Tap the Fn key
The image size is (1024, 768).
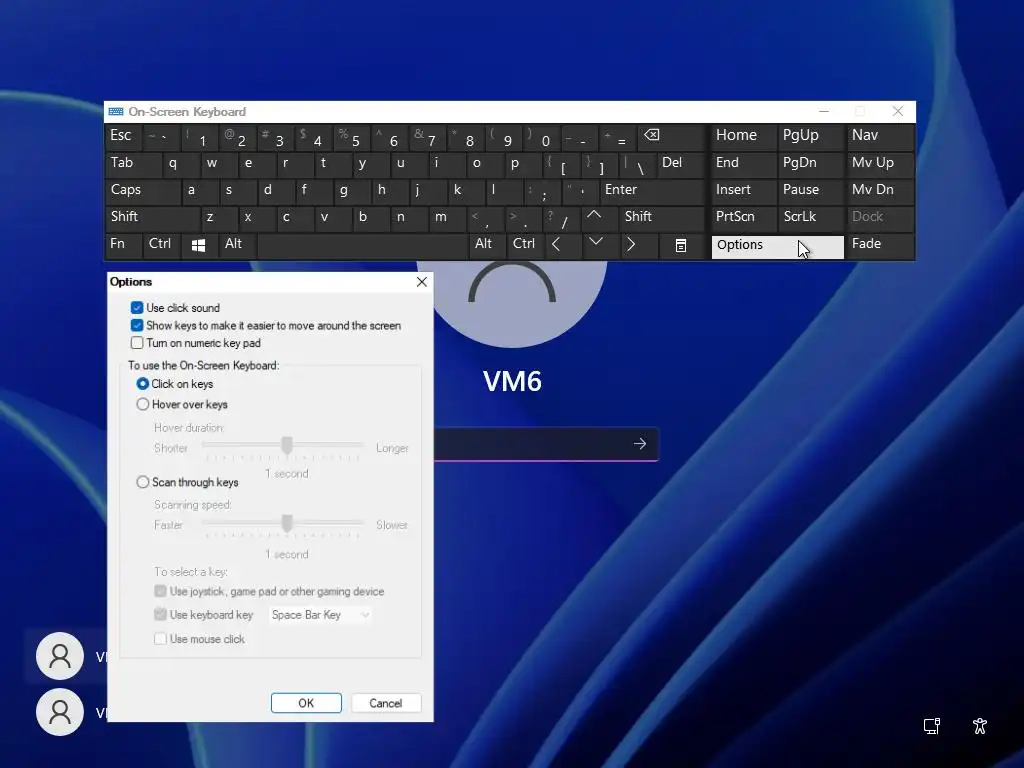(123, 246)
